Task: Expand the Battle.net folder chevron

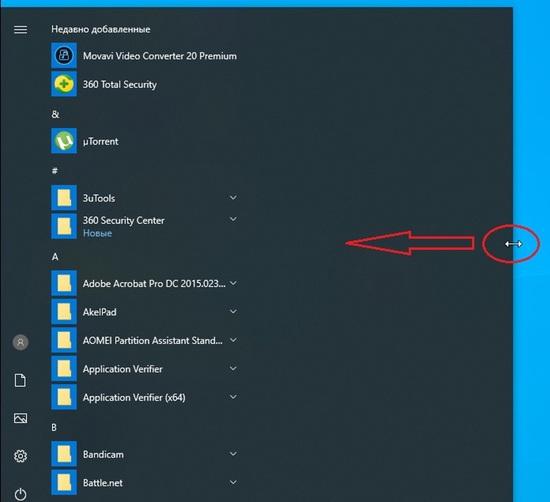Action: coord(233,482)
